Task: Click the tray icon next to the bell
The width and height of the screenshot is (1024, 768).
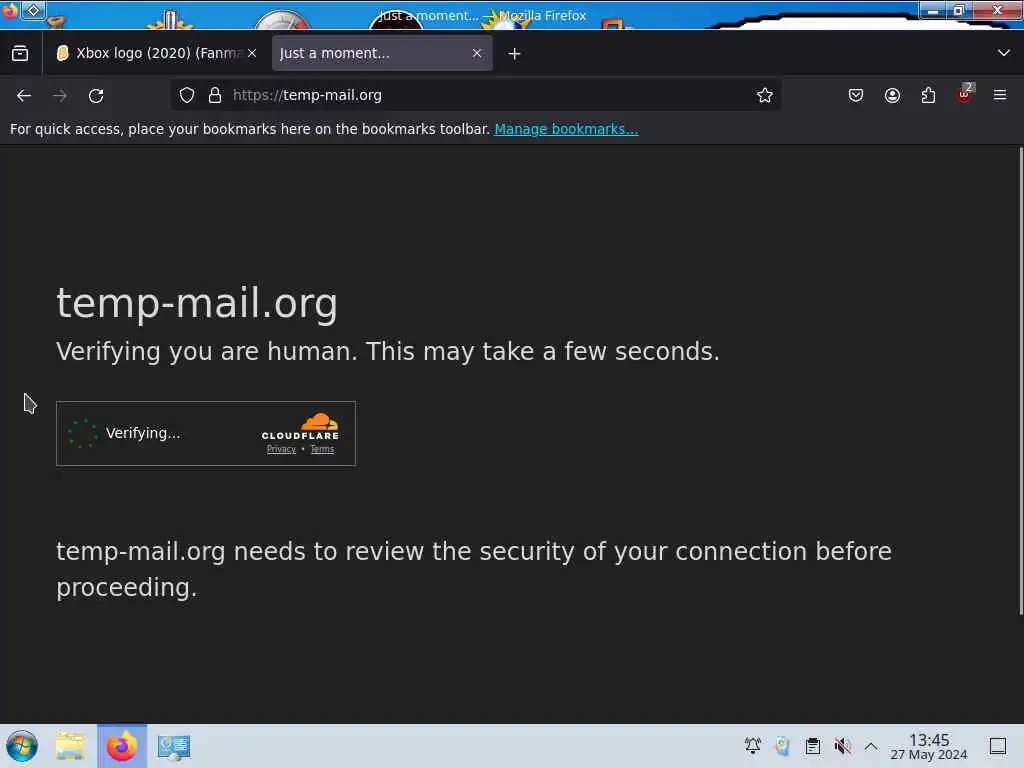Action: coord(782,746)
